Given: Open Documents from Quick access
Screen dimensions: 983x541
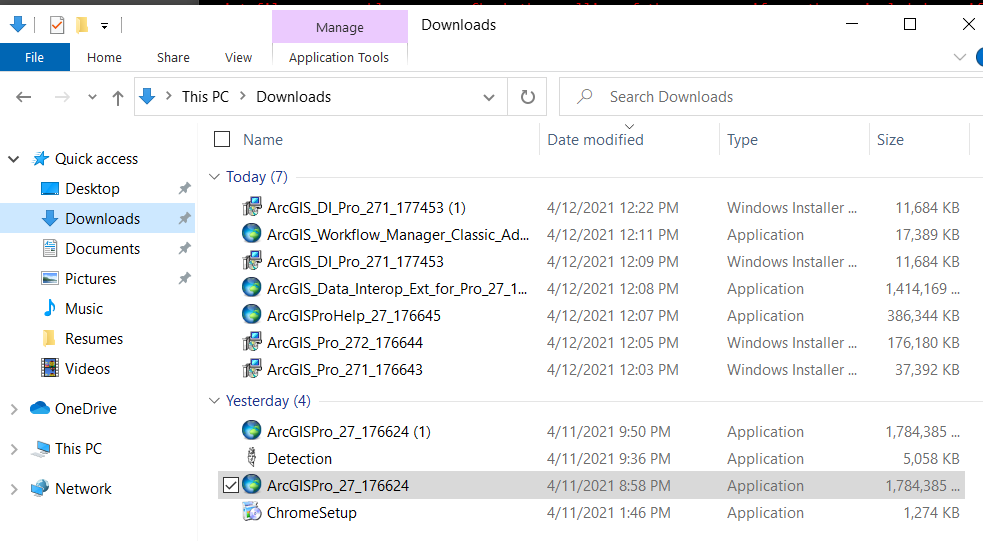Looking at the screenshot, I should coord(102,249).
